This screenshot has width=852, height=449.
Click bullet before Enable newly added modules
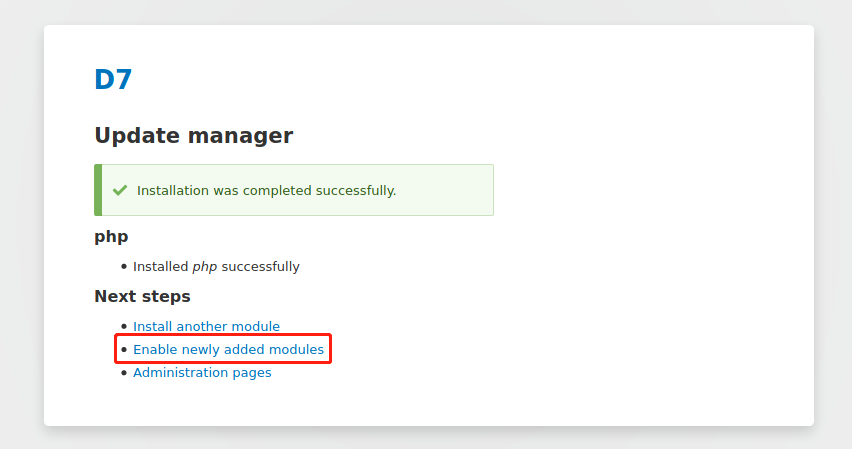[x=124, y=350]
